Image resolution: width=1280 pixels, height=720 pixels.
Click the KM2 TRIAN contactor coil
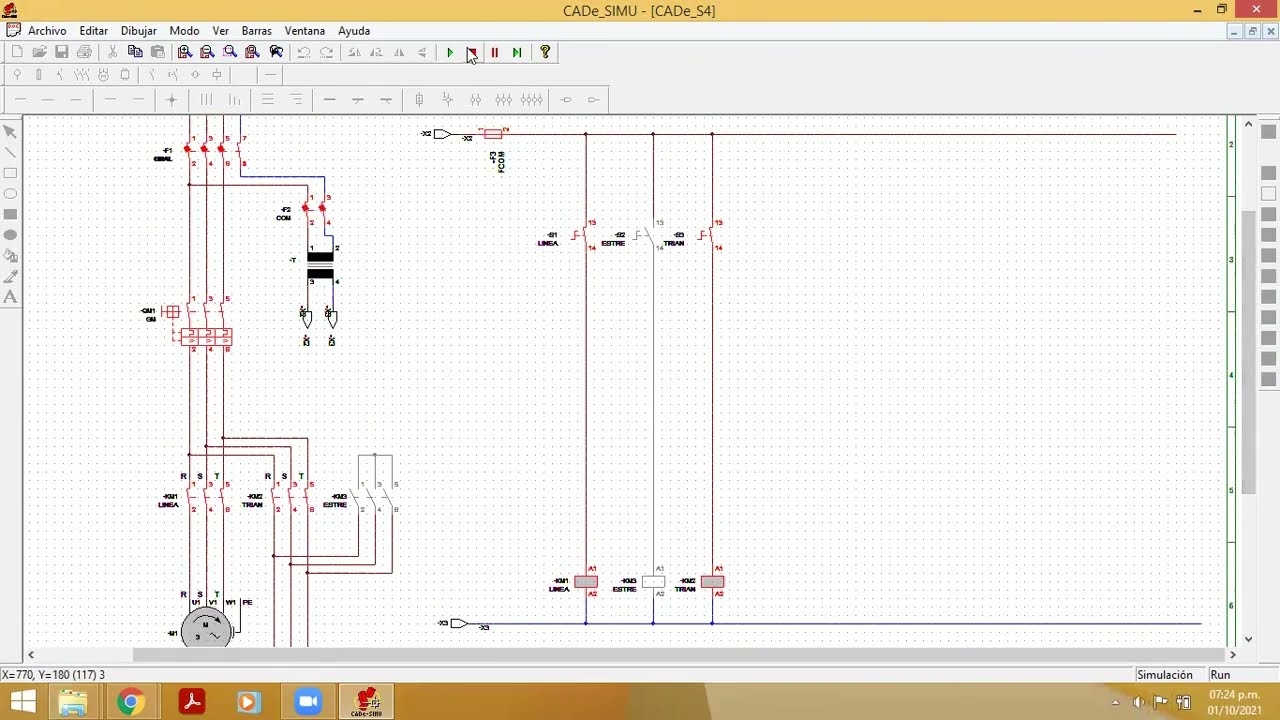point(712,582)
